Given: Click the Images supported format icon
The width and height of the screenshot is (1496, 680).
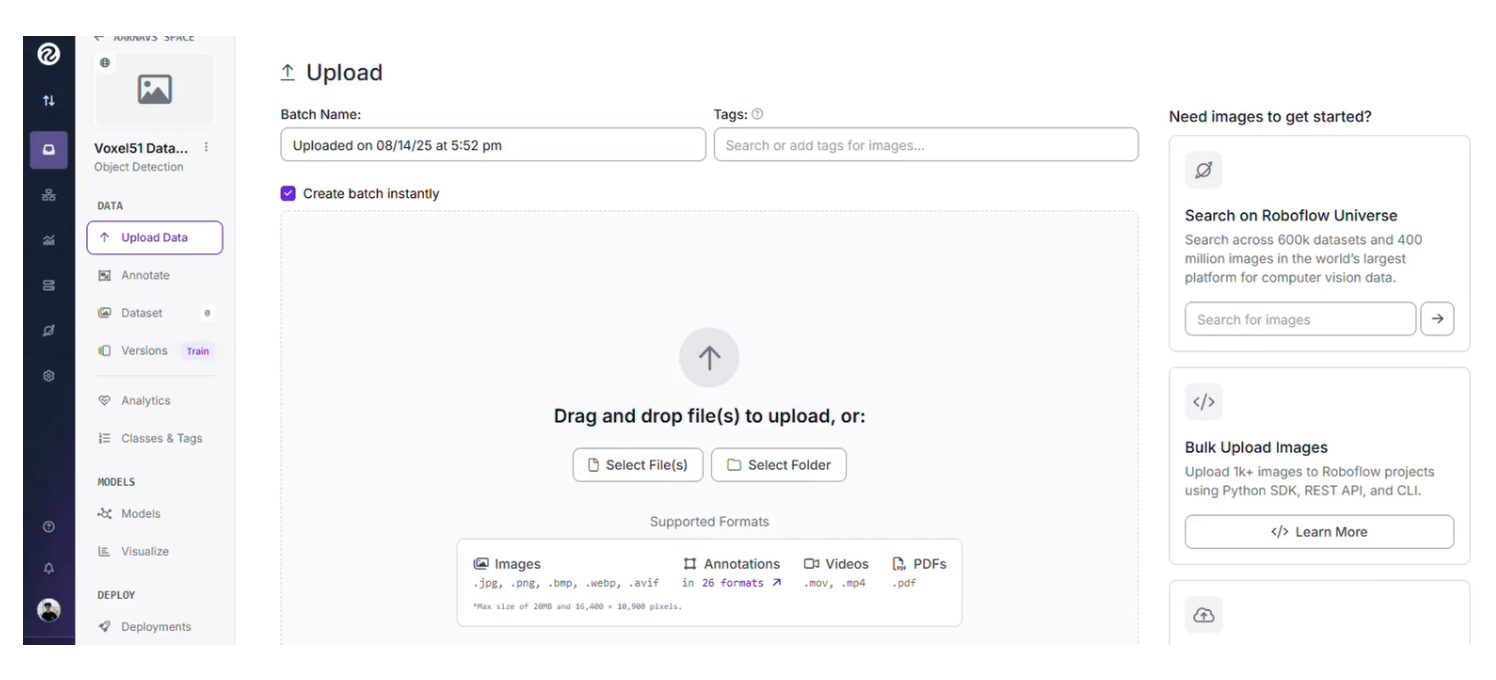Looking at the screenshot, I should (481, 564).
